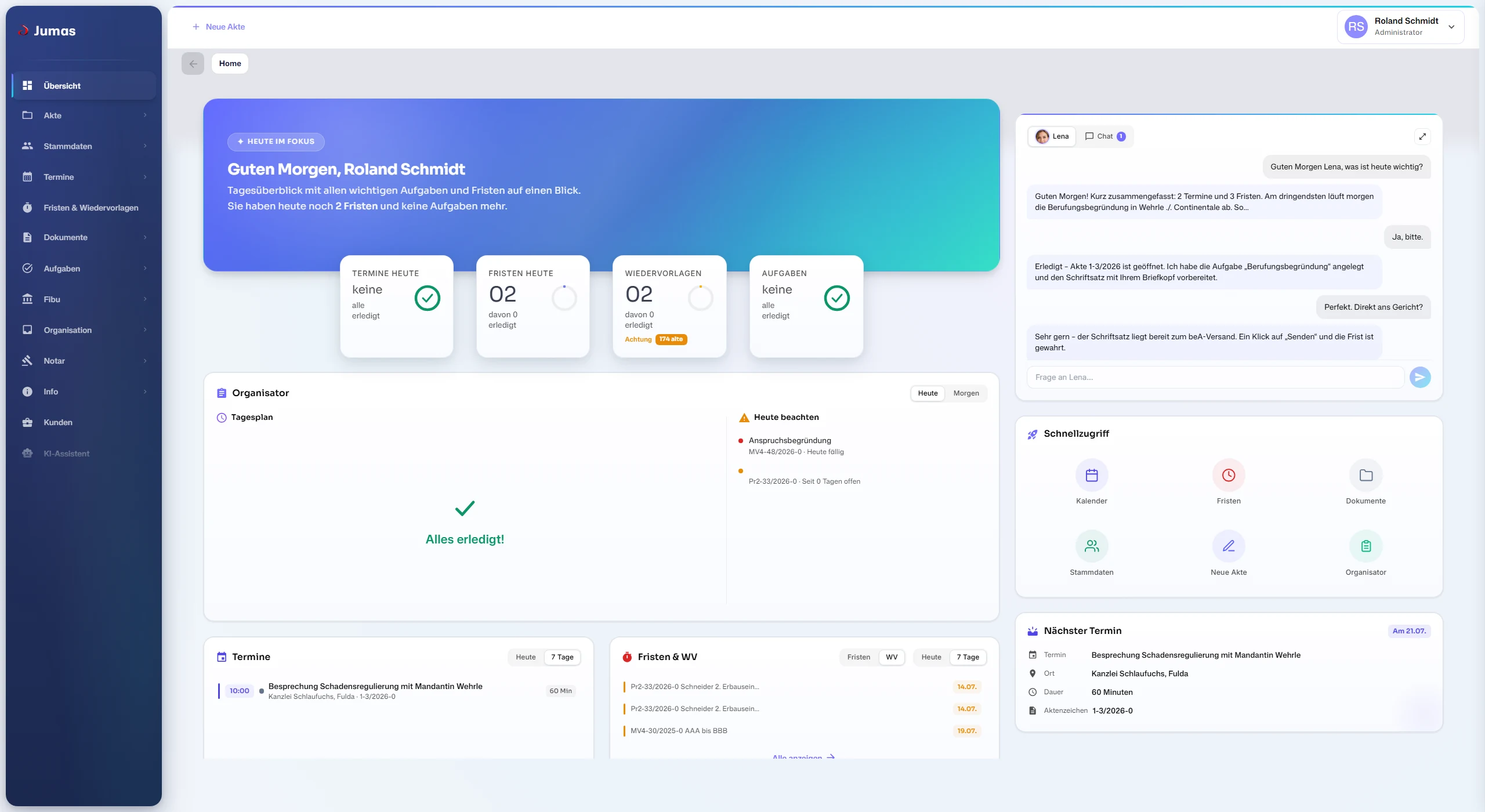Expand the Fibu submenu chevron
Screen dimensions: 1485x812
tap(145, 299)
